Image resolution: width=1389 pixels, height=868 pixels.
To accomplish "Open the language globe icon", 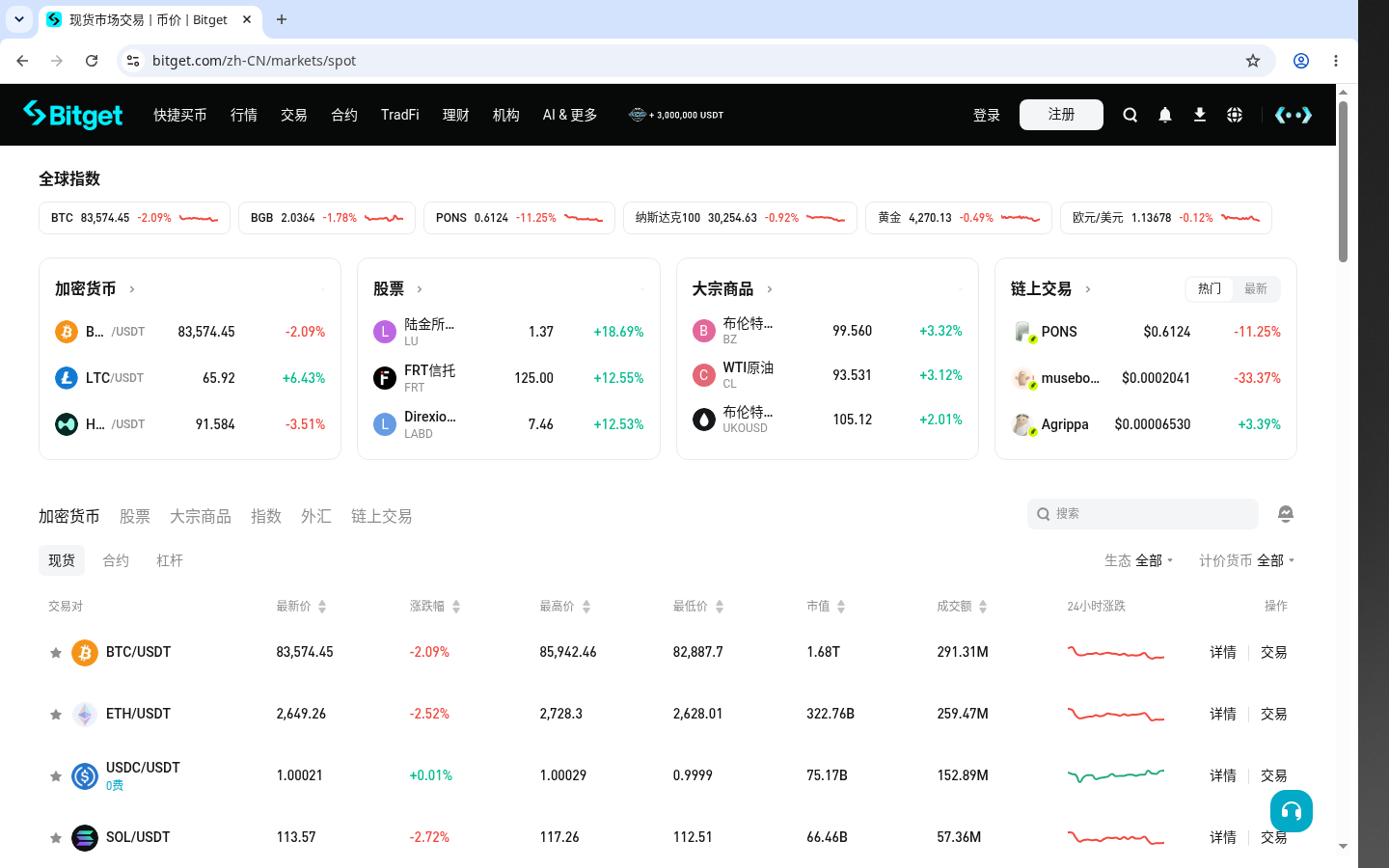I will (1235, 115).
